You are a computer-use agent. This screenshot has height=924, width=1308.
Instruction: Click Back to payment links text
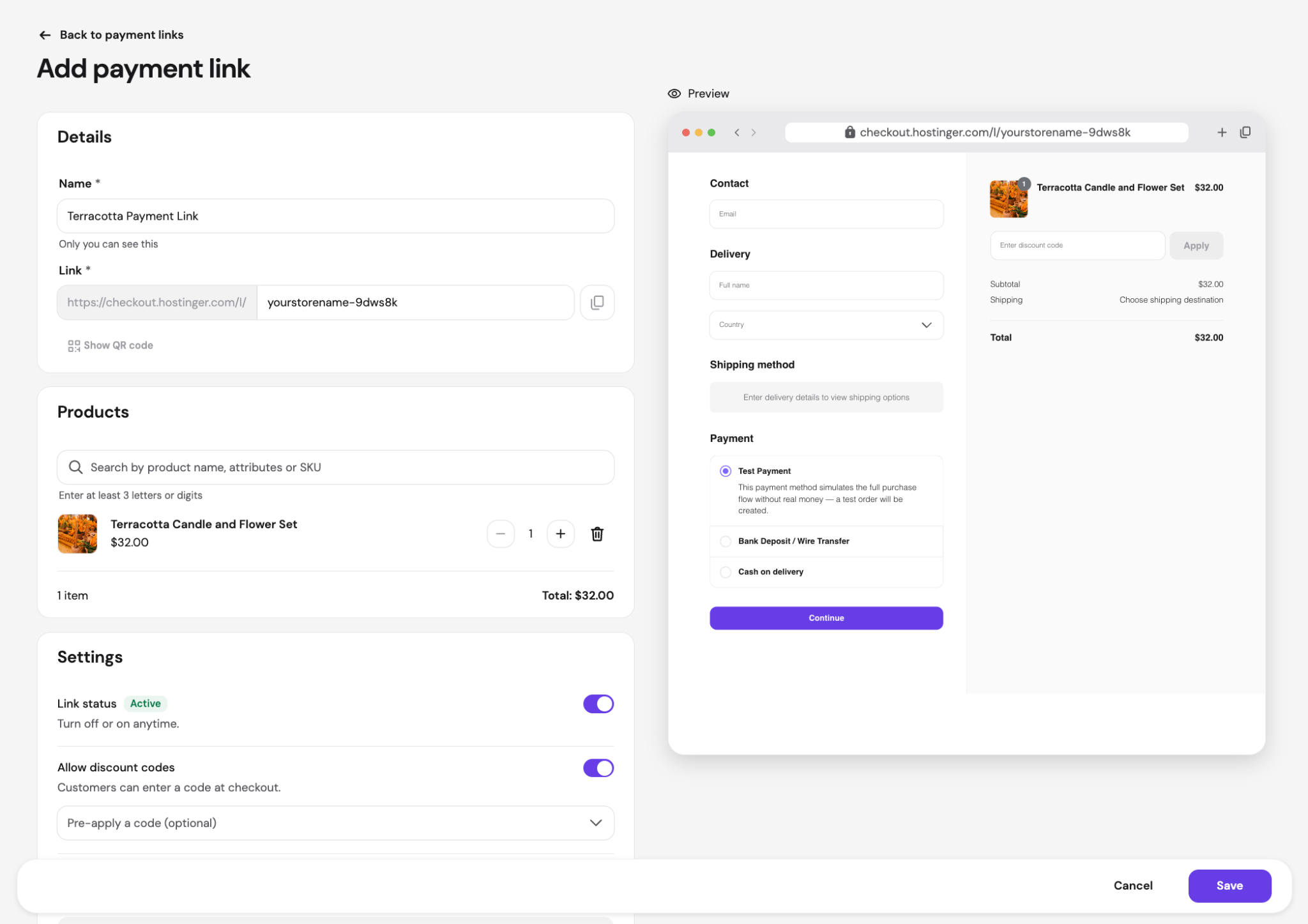point(121,35)
